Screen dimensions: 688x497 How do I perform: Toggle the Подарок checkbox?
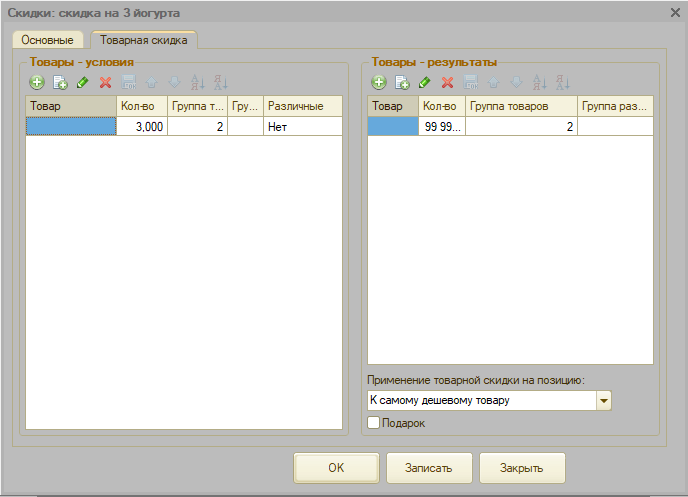[x=374, y=423]
